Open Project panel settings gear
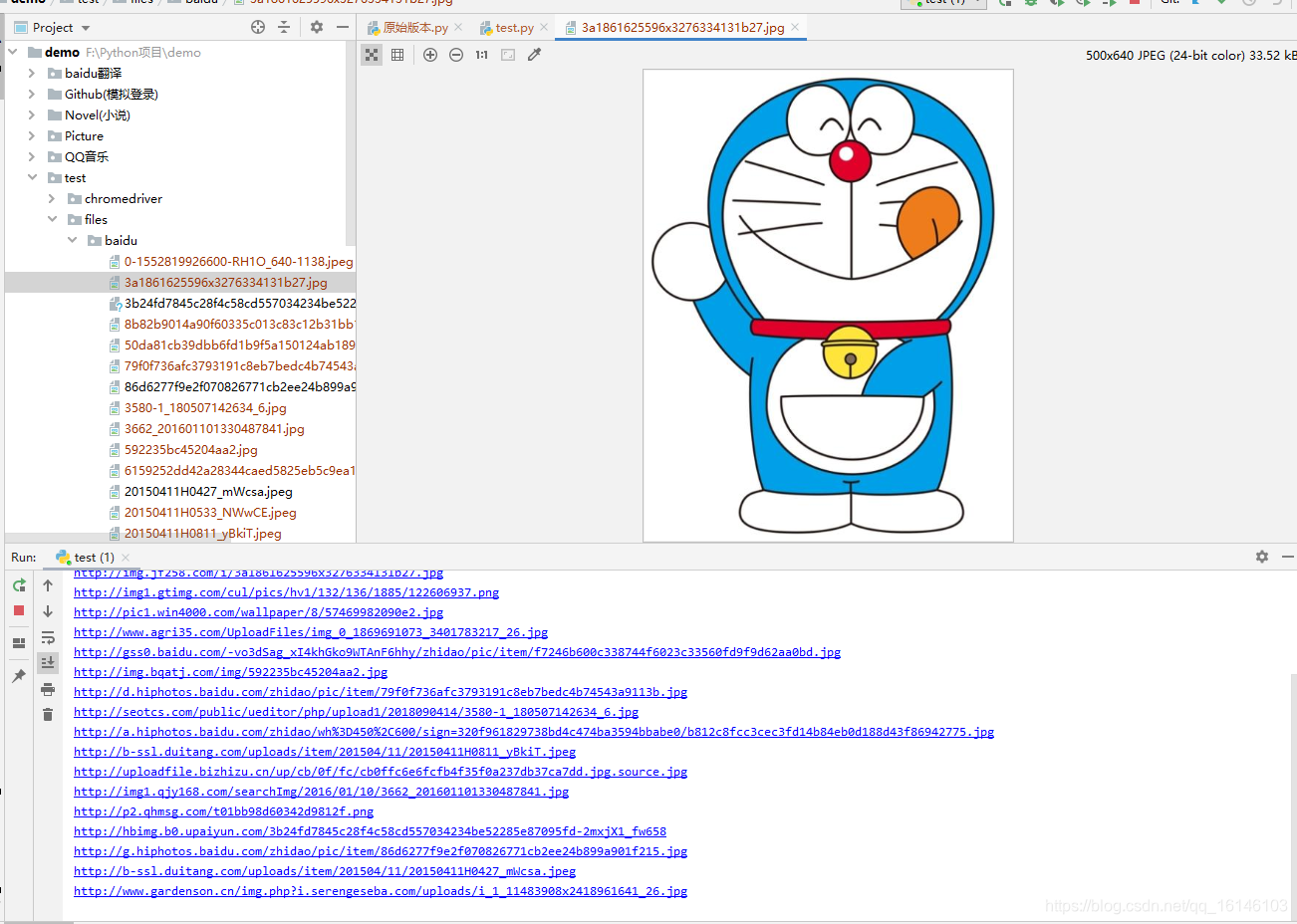This screenshot has width=1297, height=924. (317, 27)
